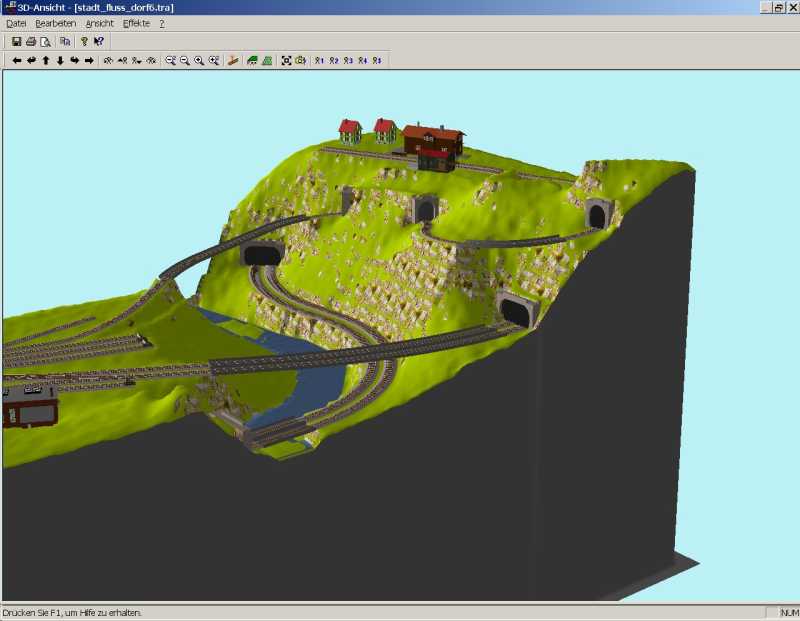Screen dimensions: 800x621
Task: Click the straight right arrow icon
Action: pos(89,61)
